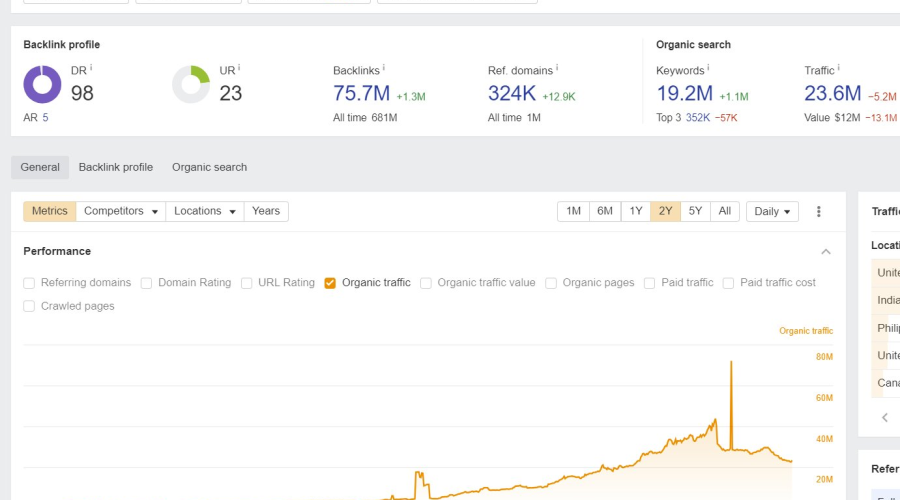Switch to the Backlink profile tab
Image resolution: width=900 pixels, height=500 pixels.
click(116, 167)
